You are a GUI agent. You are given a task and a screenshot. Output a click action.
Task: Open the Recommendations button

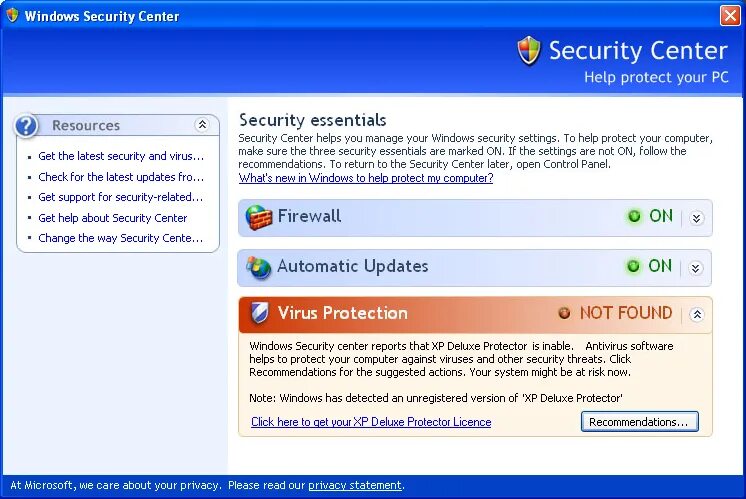(639, 421)
